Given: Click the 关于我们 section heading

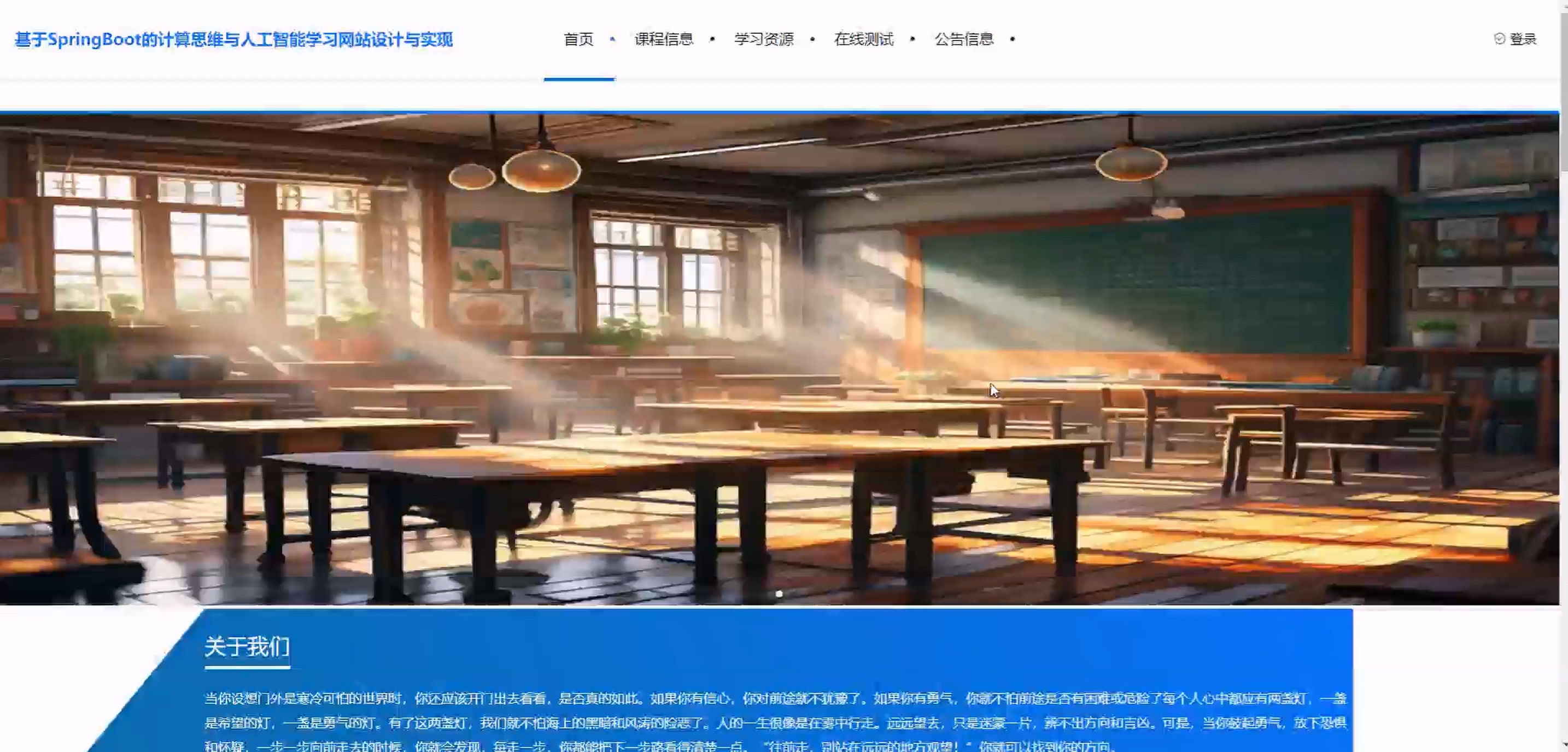Looking at the screenshot, I should pyautogui.click(x=247, y=647).
